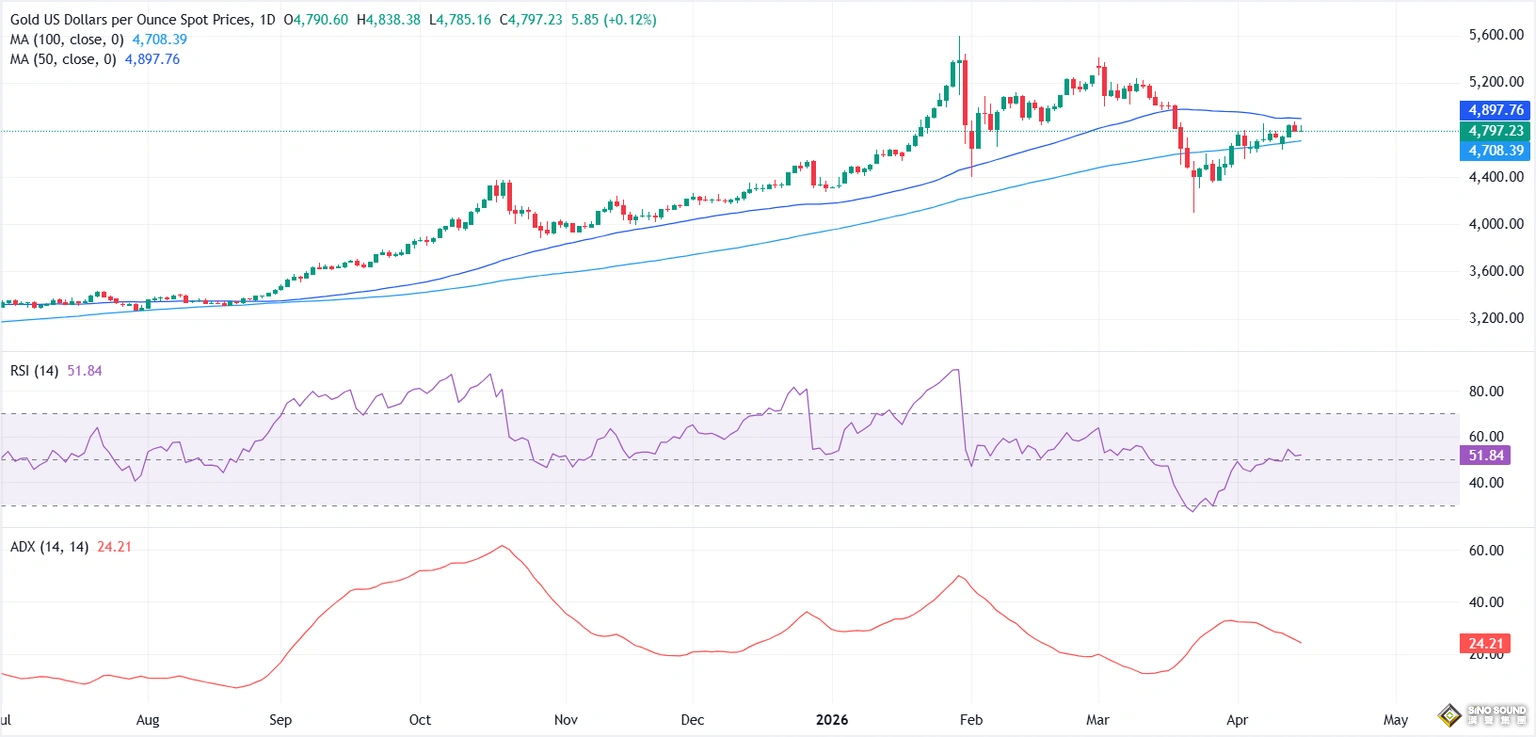Click the green 4,797.23 current price tag
The height and width of the screenshot is (737, 1536).
click(x=1497, y=131)
